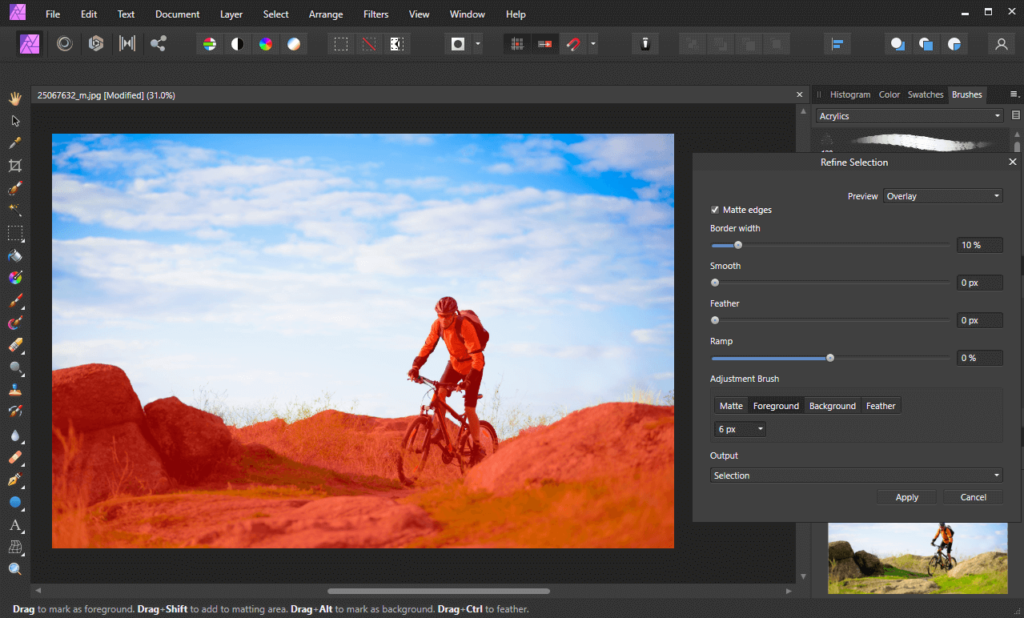
Task: Switch Adjustment Brush to Background mode
Action: (832, 405)
